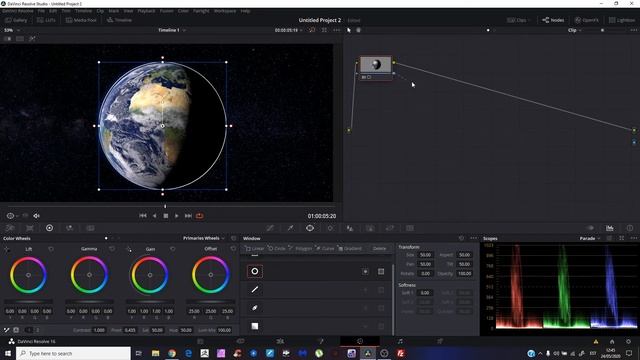Select the Color Wheels palette icon
Screen dimensions: 640x360
[x=49, y=228]
